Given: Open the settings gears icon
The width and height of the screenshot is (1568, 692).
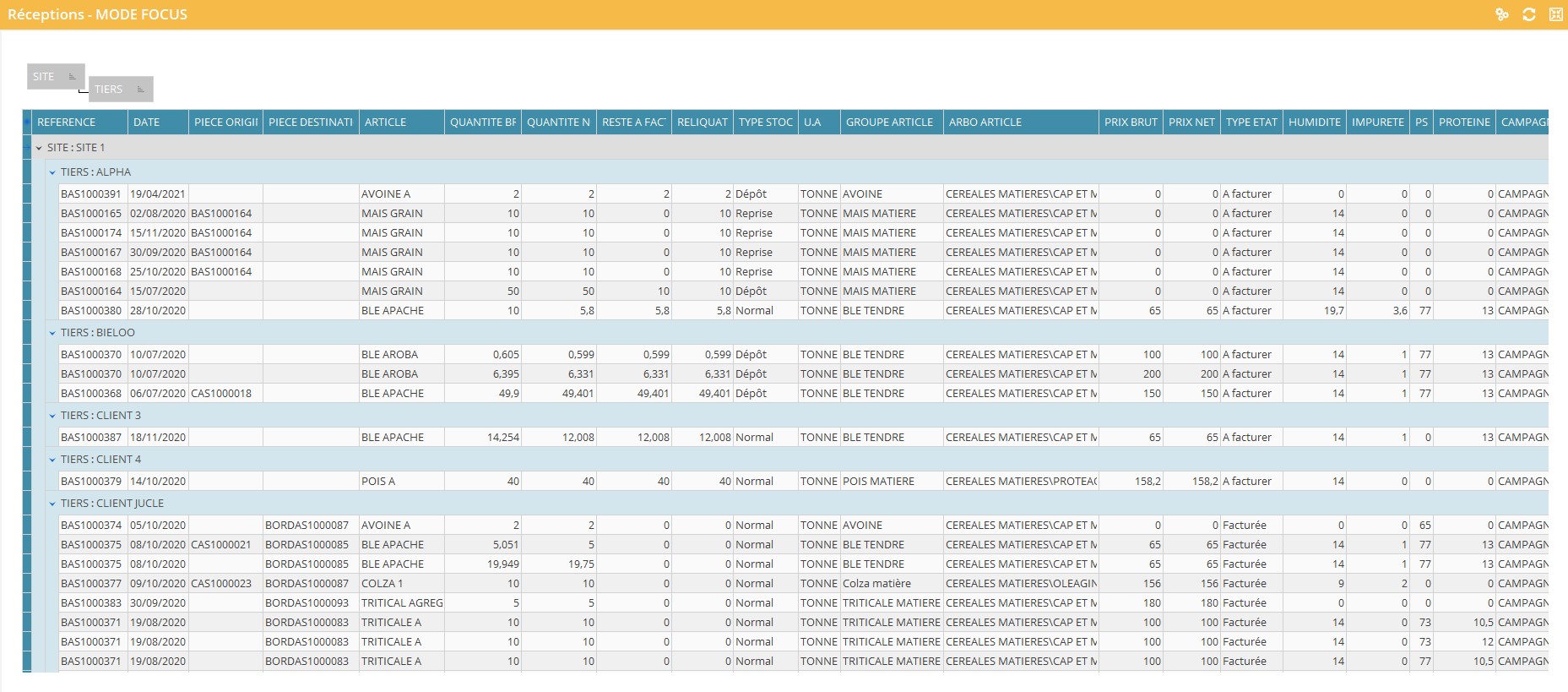Looking at the screenshot, I should pos(1501,14).
